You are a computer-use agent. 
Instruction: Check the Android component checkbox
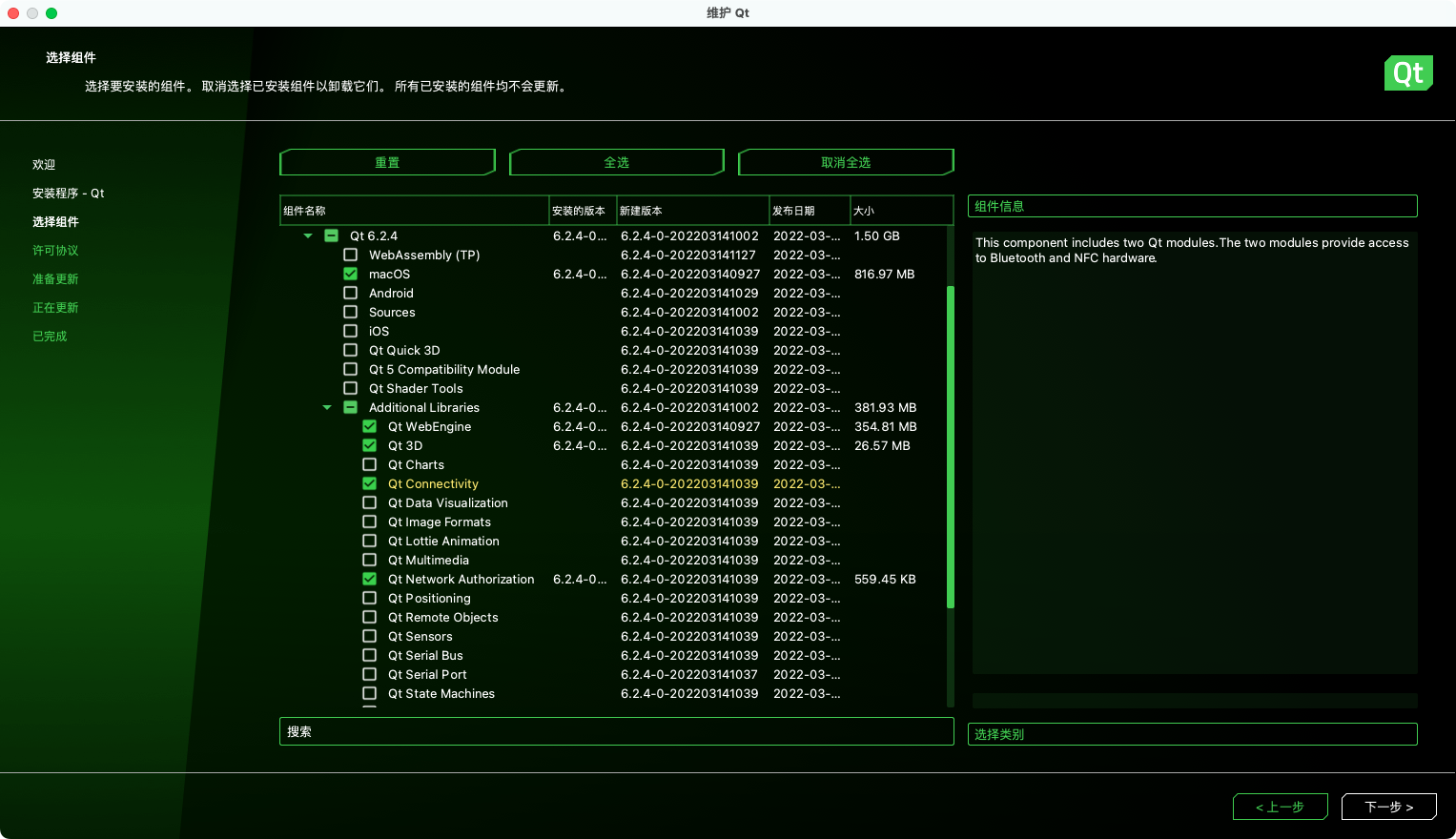tap(350, 293)
